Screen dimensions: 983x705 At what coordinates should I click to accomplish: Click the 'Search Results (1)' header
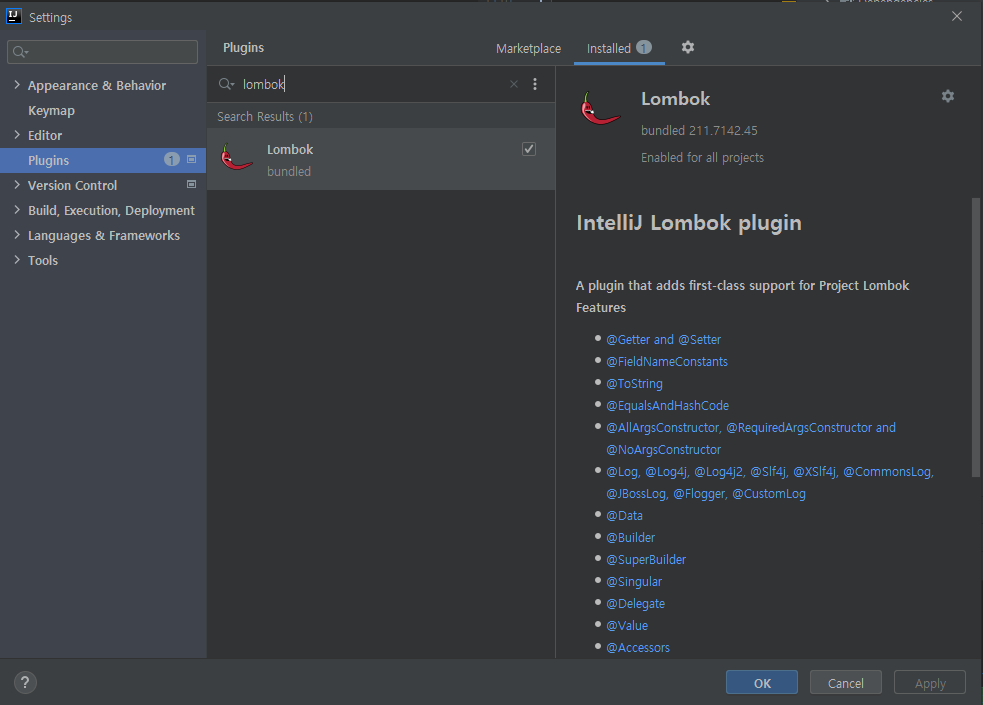(265, 117)
